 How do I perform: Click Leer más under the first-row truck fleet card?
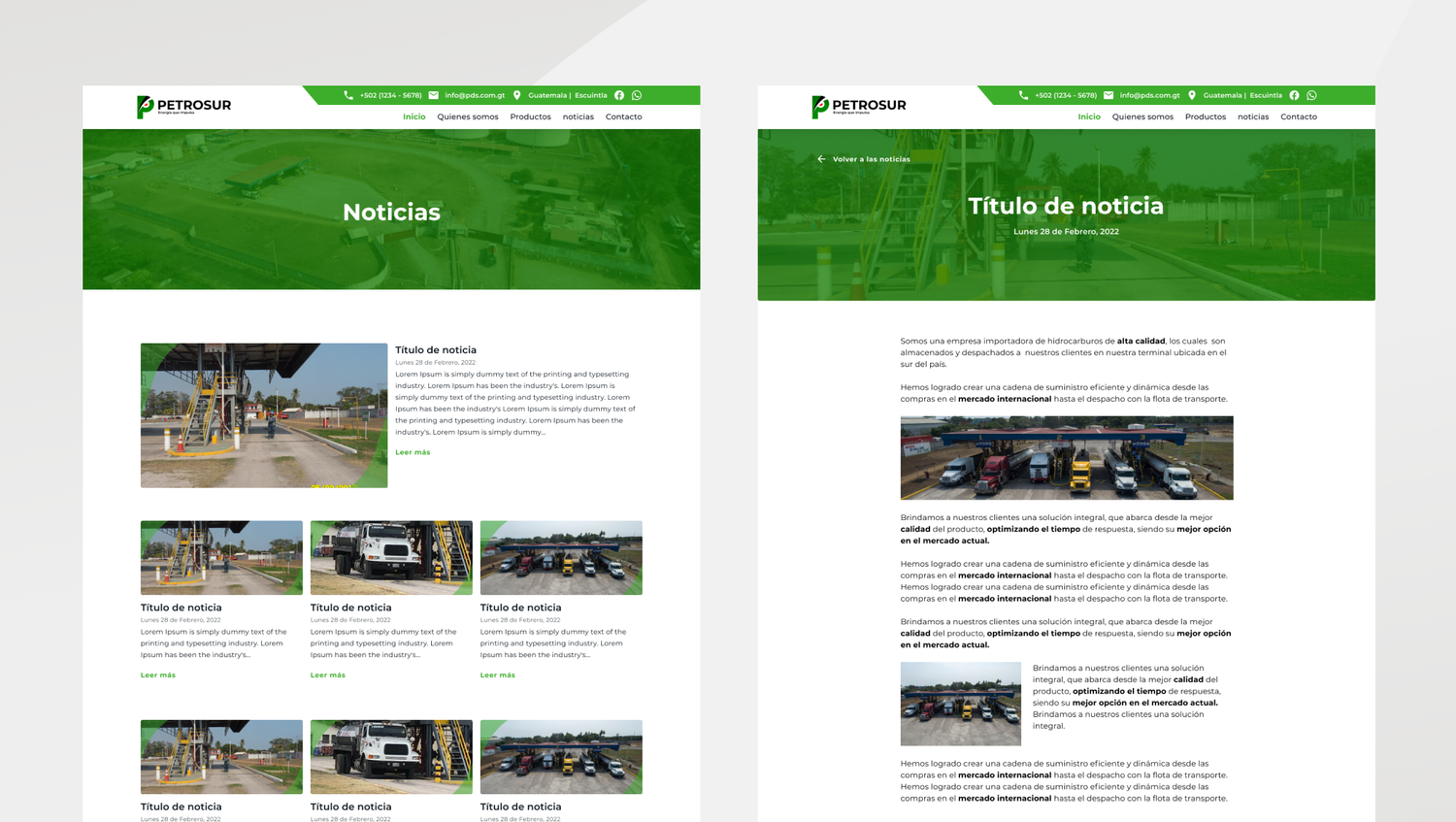pyautogui.click(x=498, y=675)
